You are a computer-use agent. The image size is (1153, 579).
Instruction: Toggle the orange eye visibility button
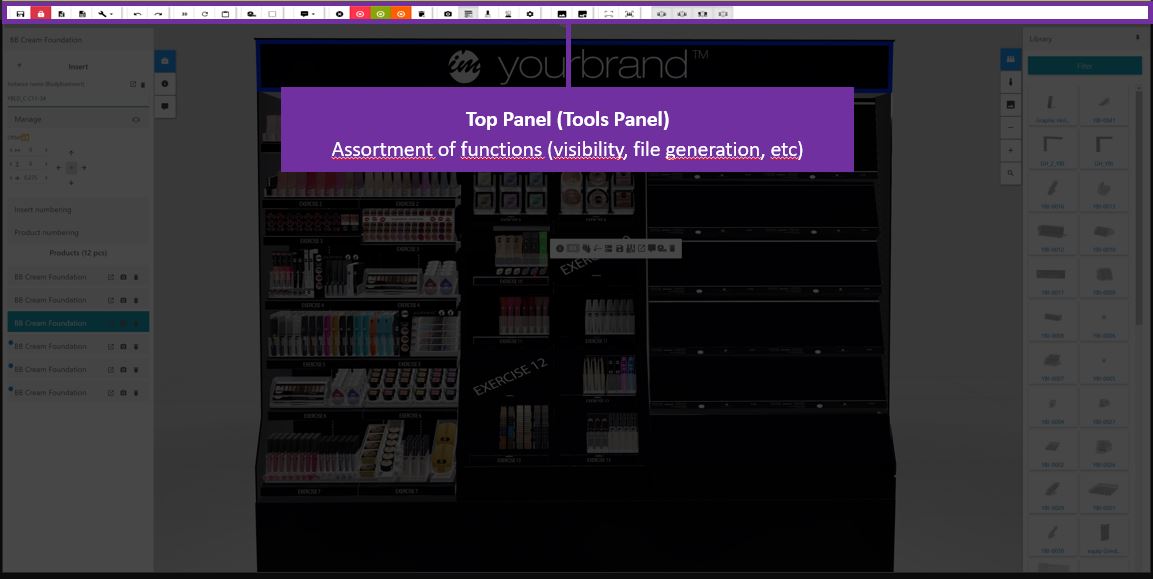tap(400, 14)
